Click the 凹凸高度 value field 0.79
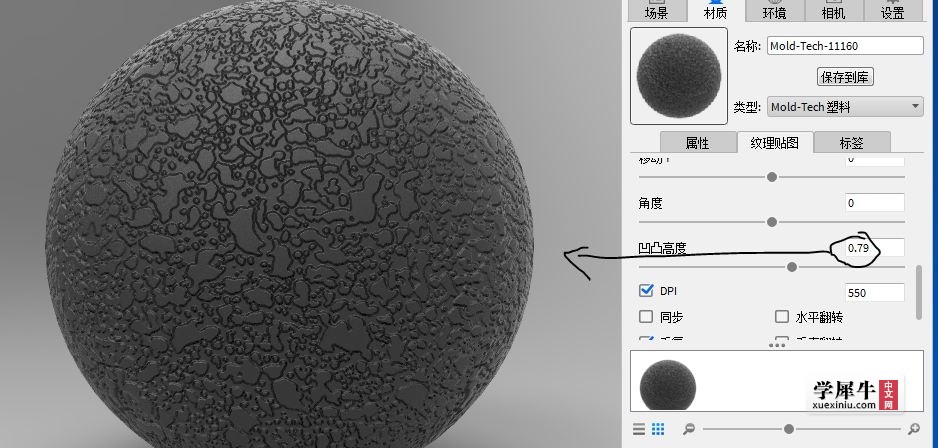 (875, 248)
